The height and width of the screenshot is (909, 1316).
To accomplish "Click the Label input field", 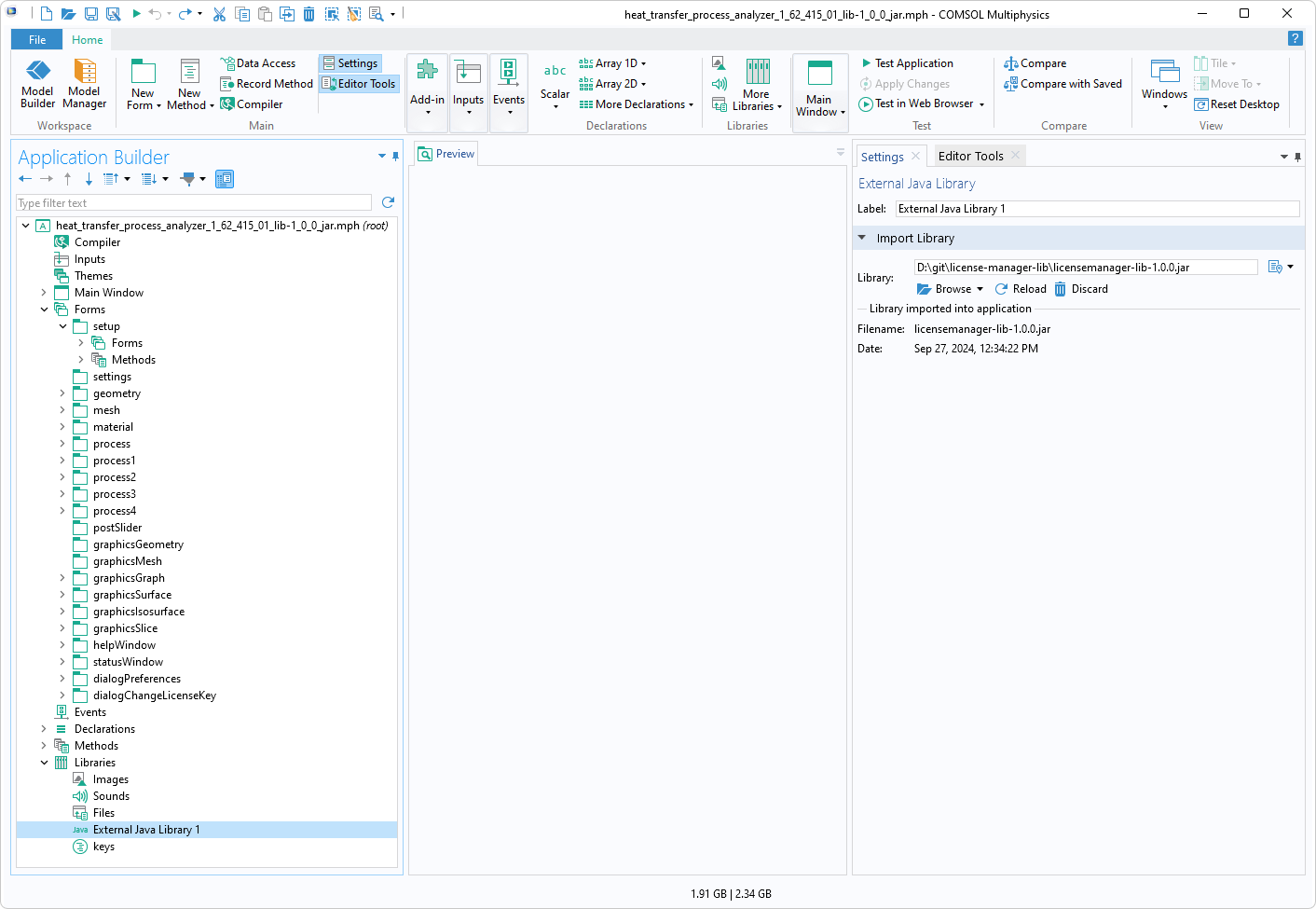I will click(1097, 209).
